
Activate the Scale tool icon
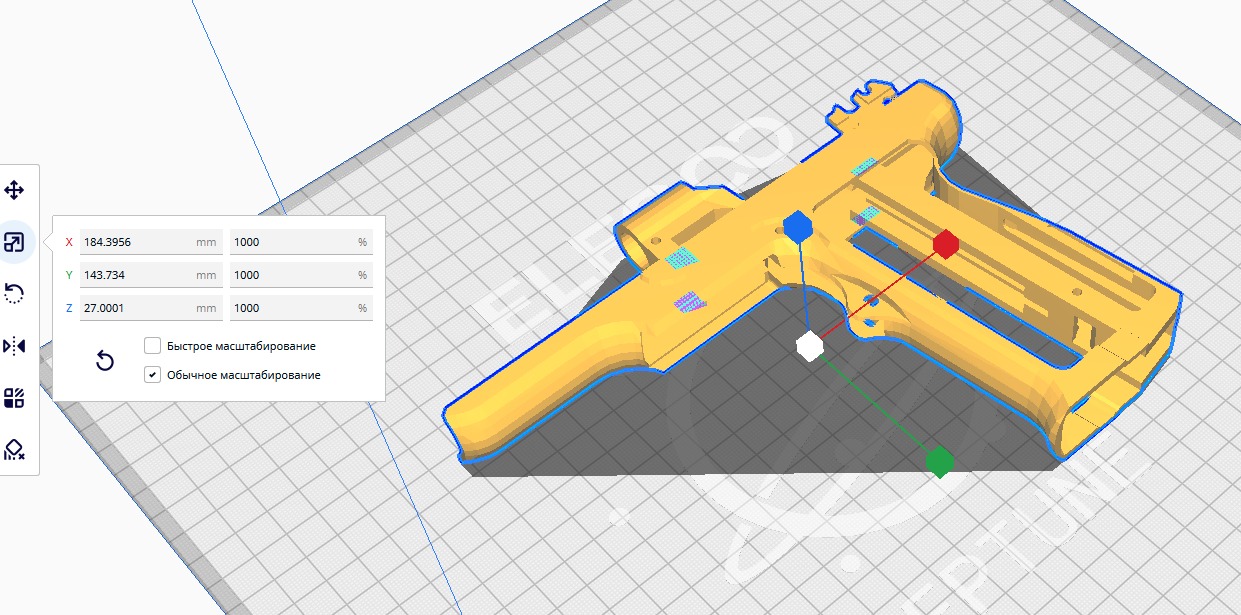click(x=15, y=242)
